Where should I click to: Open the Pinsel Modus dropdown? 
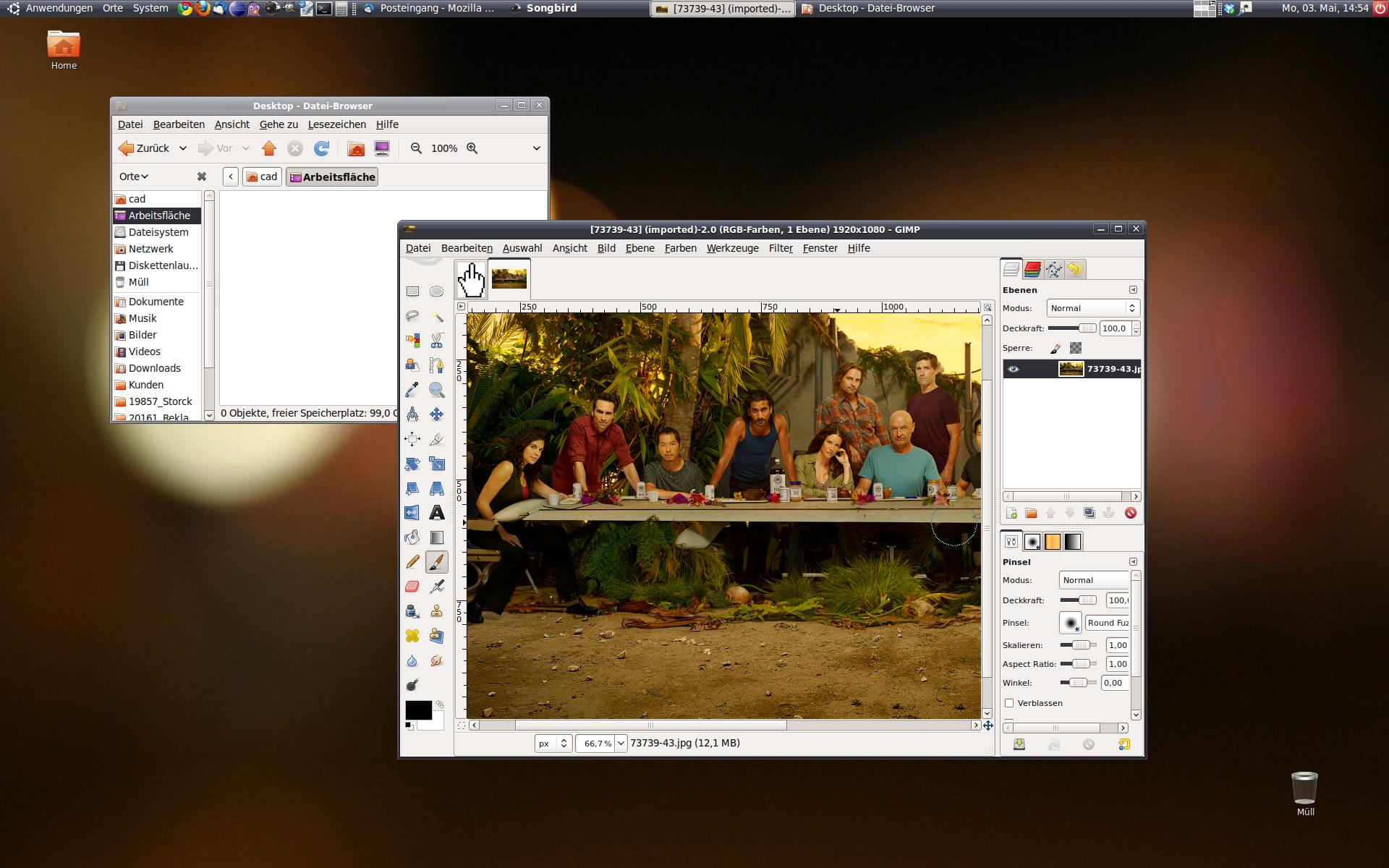pos(1095,580)
